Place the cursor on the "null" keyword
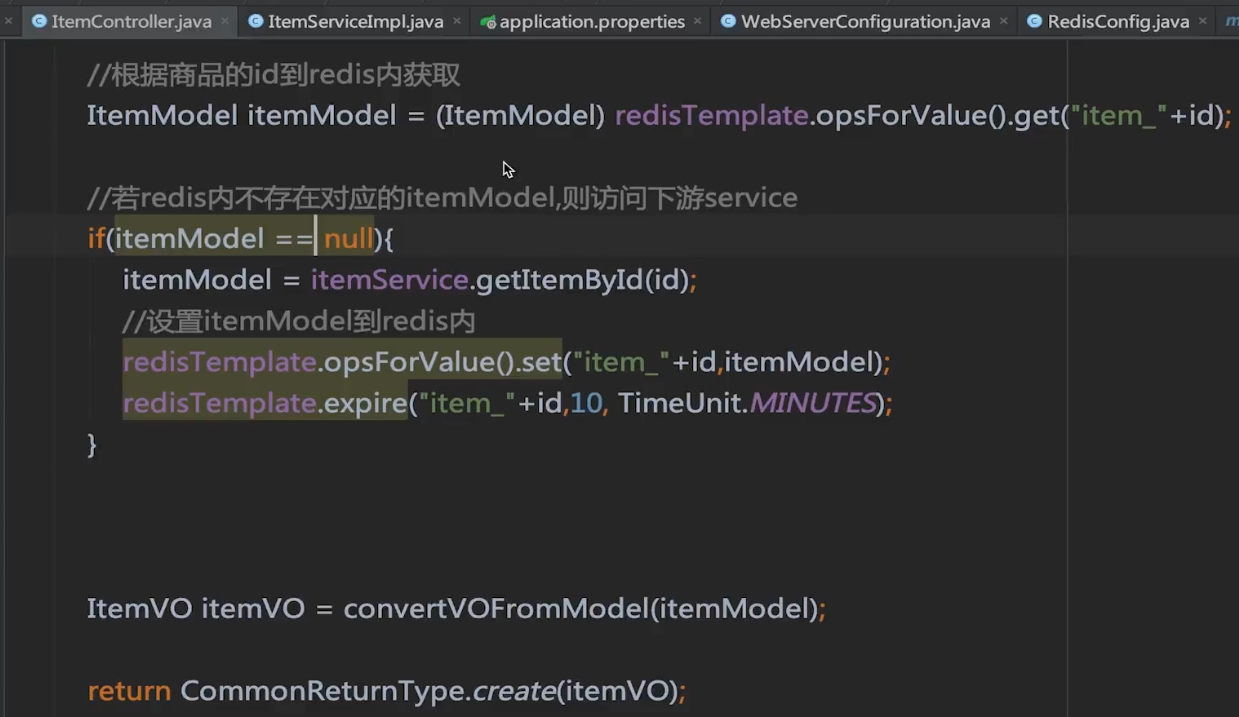Screen dimensions: 1239x717 (x=348, y=239)
